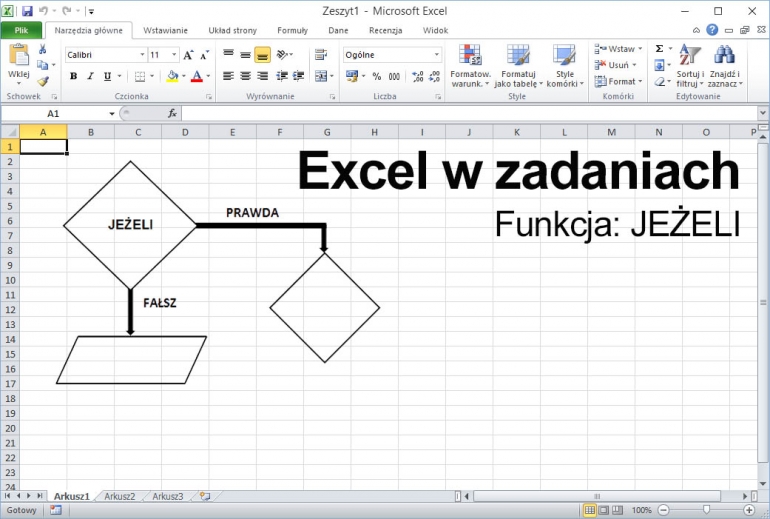770x519 pixels.
Task: Click the zoom out minus button
Action: click(x=663, y=510)
